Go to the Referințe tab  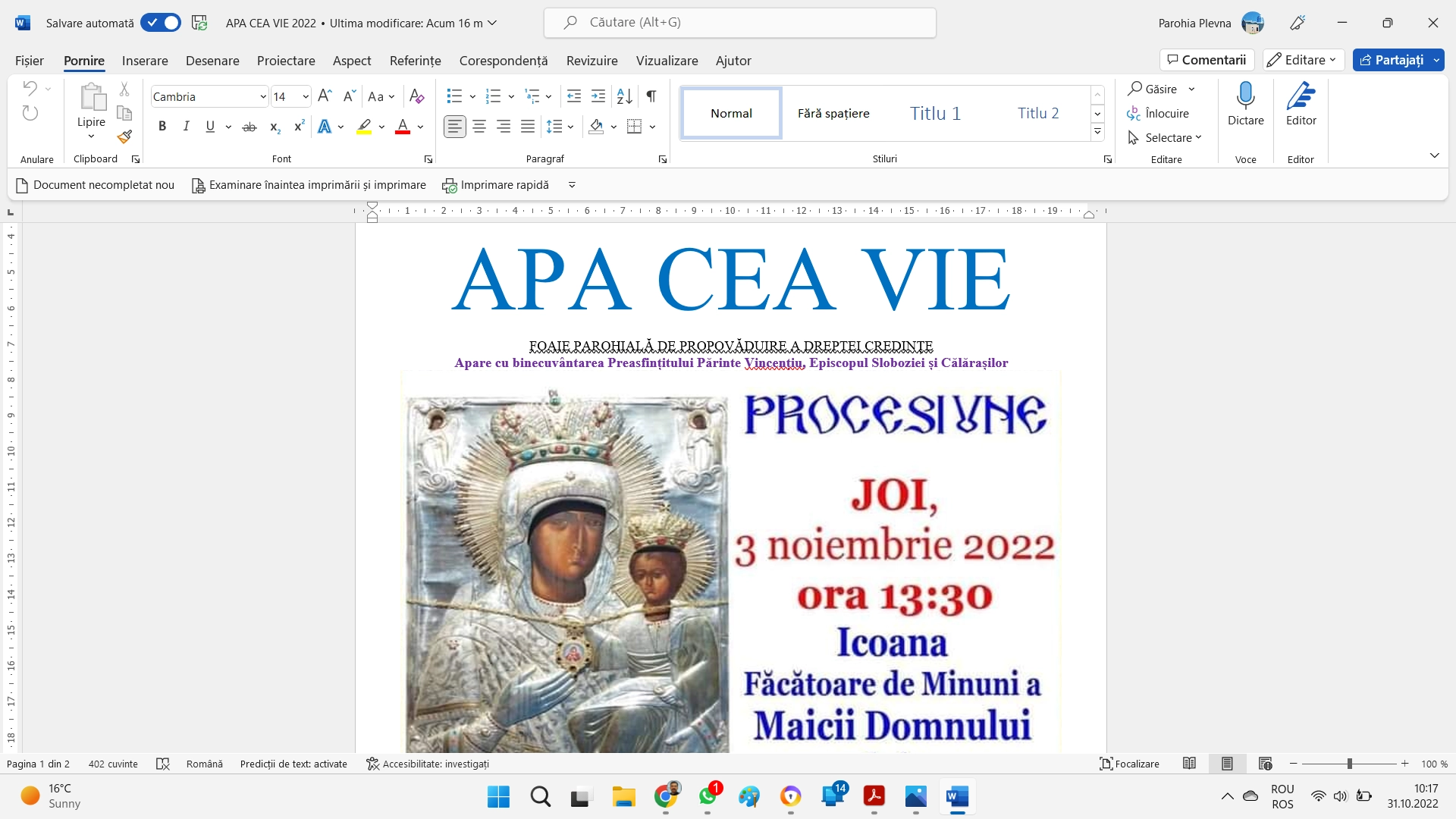click(x=415, y=61)
